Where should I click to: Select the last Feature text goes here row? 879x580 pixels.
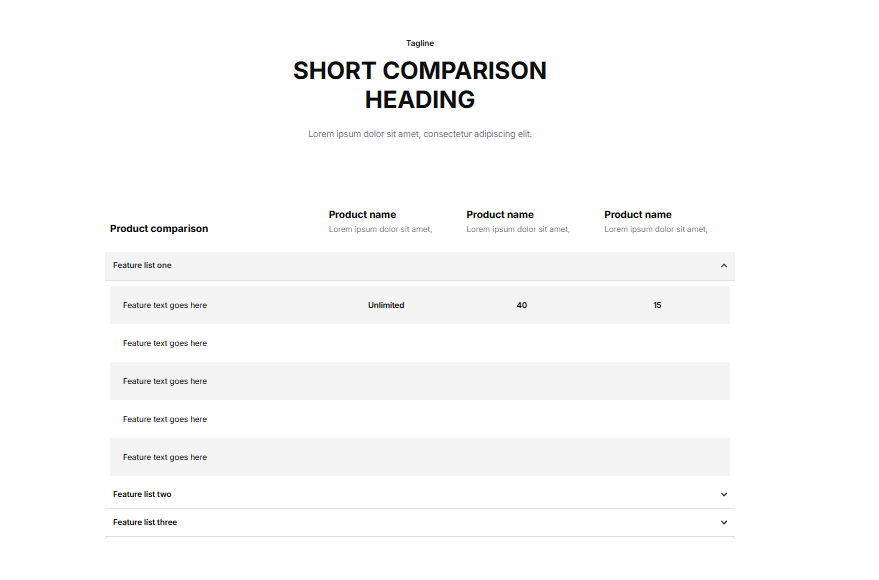tap(164, 456)
